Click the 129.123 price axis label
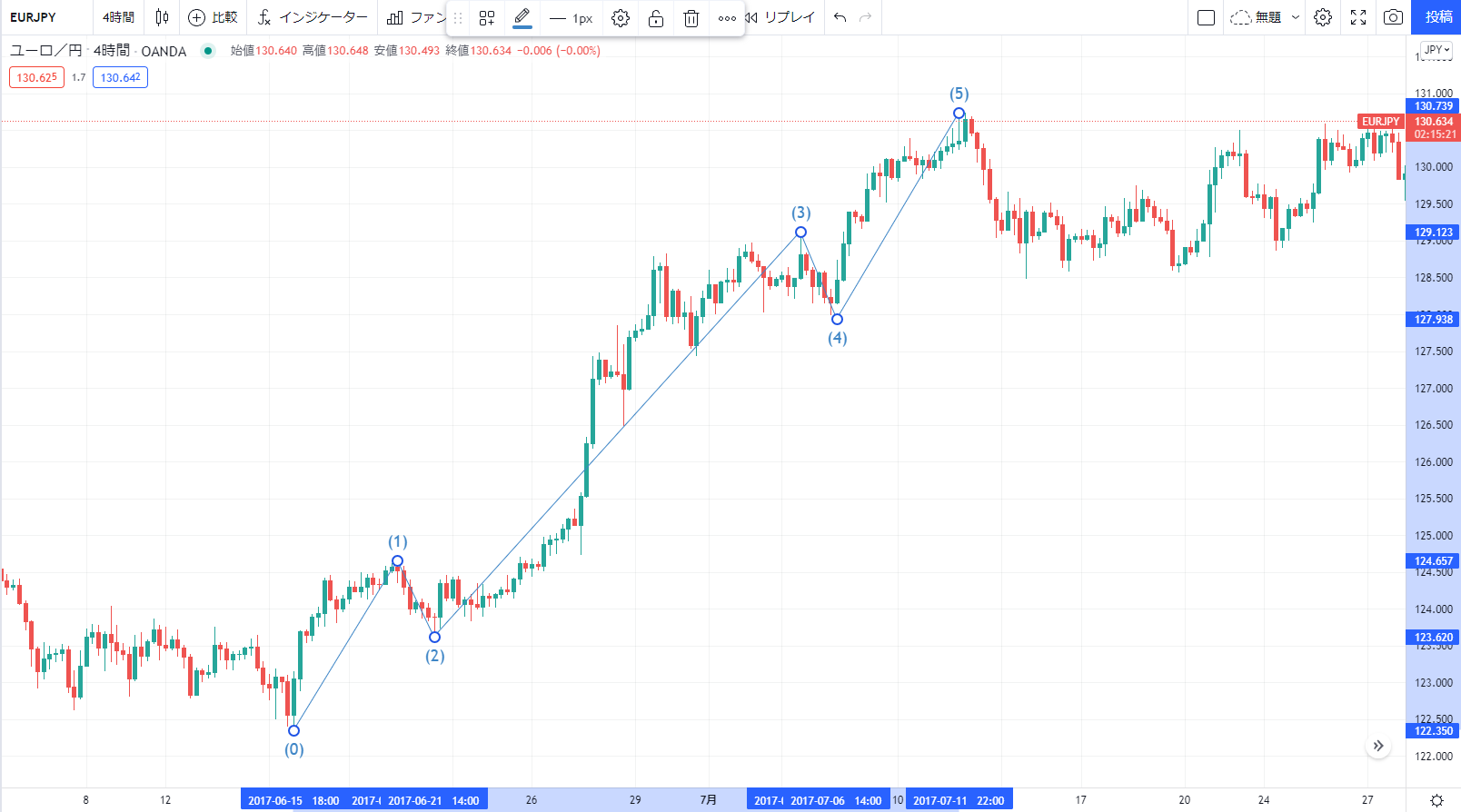 1434,233
